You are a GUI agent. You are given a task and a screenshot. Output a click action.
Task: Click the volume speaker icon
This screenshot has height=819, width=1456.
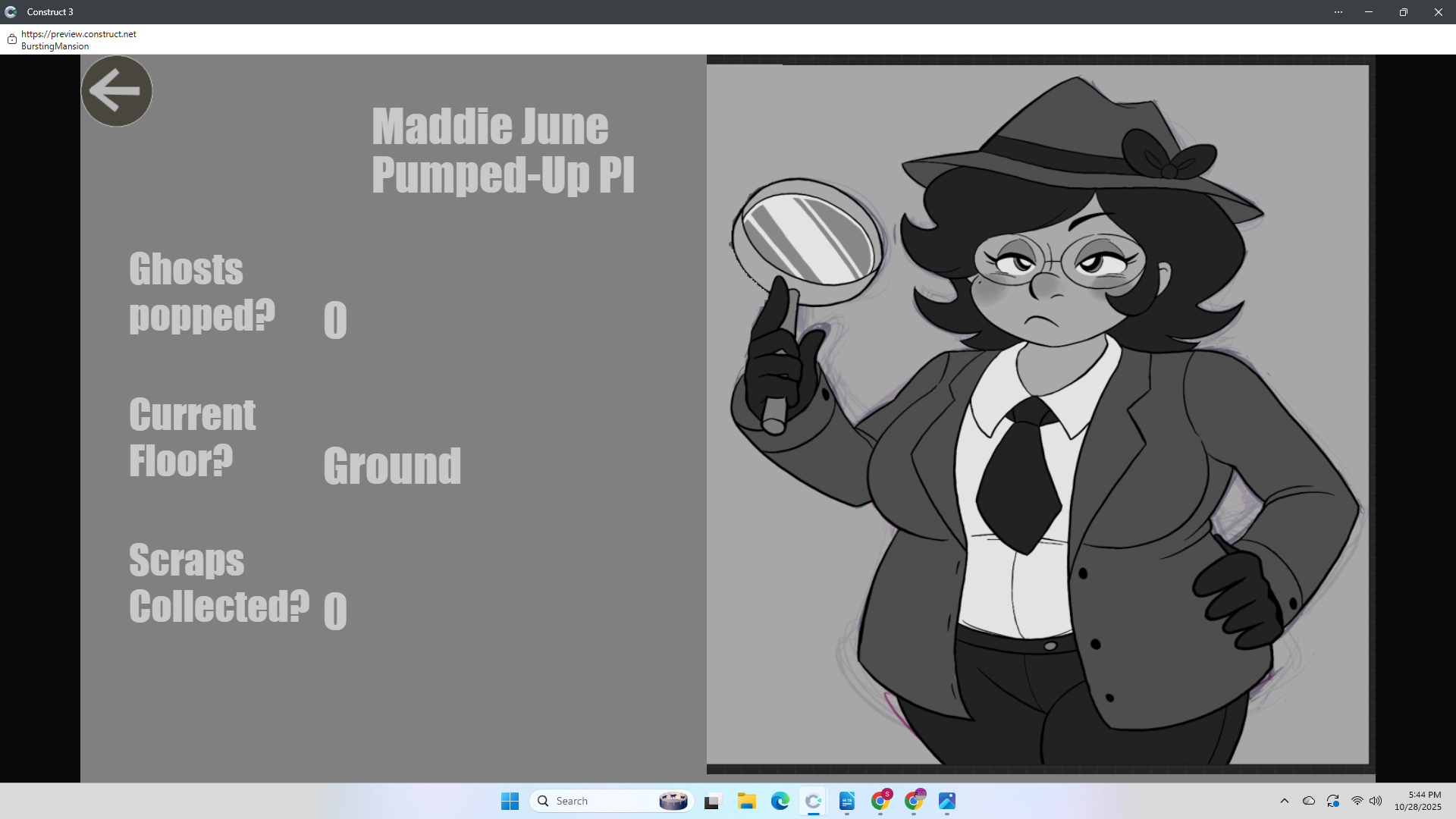coord(1376,801)
